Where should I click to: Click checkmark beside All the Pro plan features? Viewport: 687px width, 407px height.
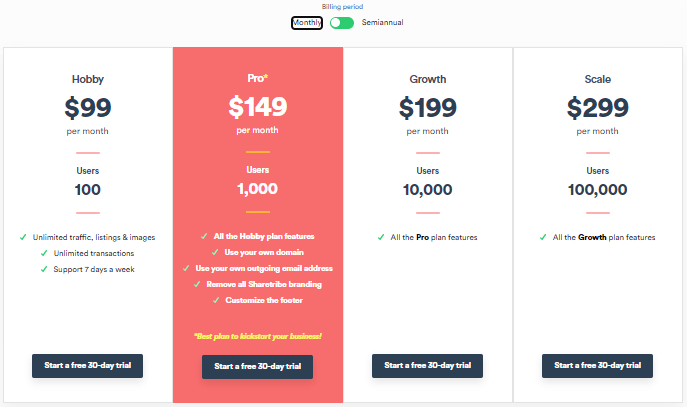(381, 237)
